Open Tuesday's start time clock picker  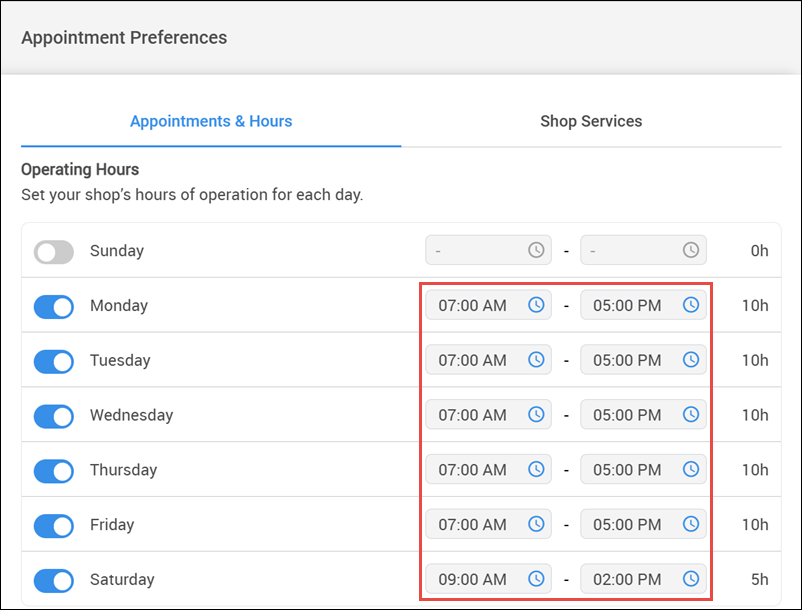pos(535,360)
